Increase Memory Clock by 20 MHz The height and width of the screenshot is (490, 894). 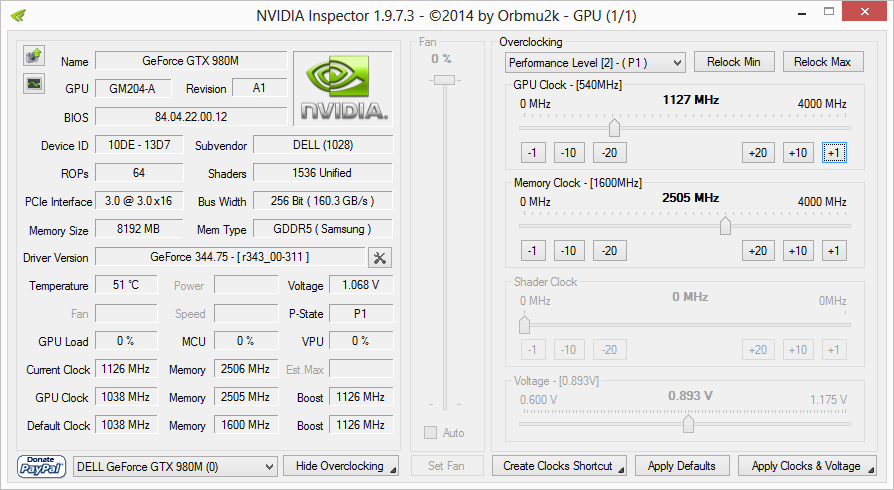(758, 251)
